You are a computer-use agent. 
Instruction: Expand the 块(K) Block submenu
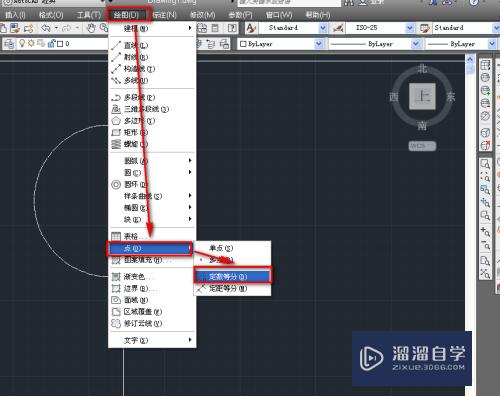coord(152,219)
